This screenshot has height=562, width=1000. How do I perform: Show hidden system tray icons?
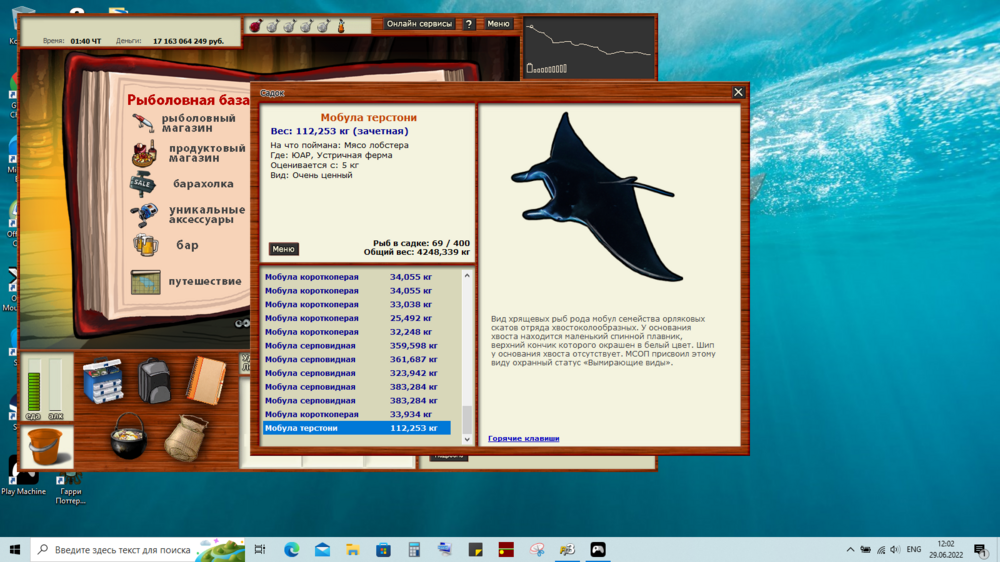[850, 549]
